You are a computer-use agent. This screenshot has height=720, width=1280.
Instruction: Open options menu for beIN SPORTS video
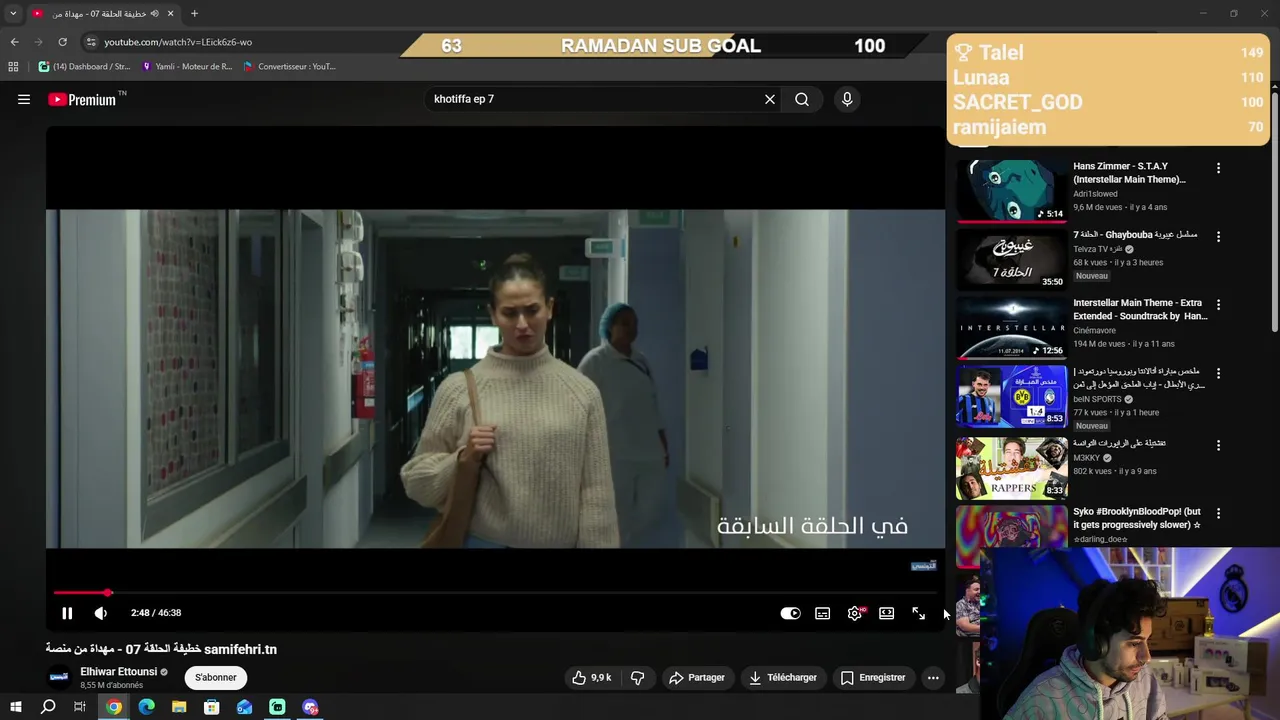pyautogui.click(x=1218, y=374)
